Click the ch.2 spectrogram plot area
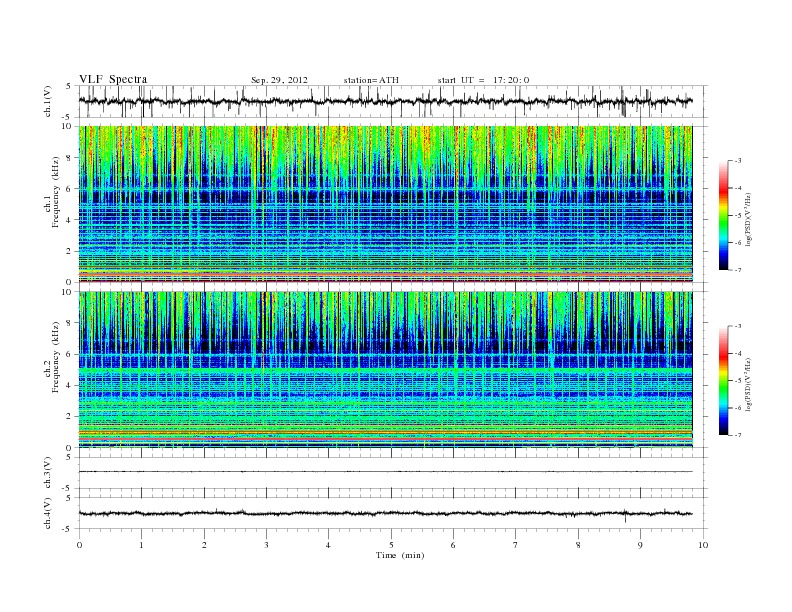 (x=385, y=370)
